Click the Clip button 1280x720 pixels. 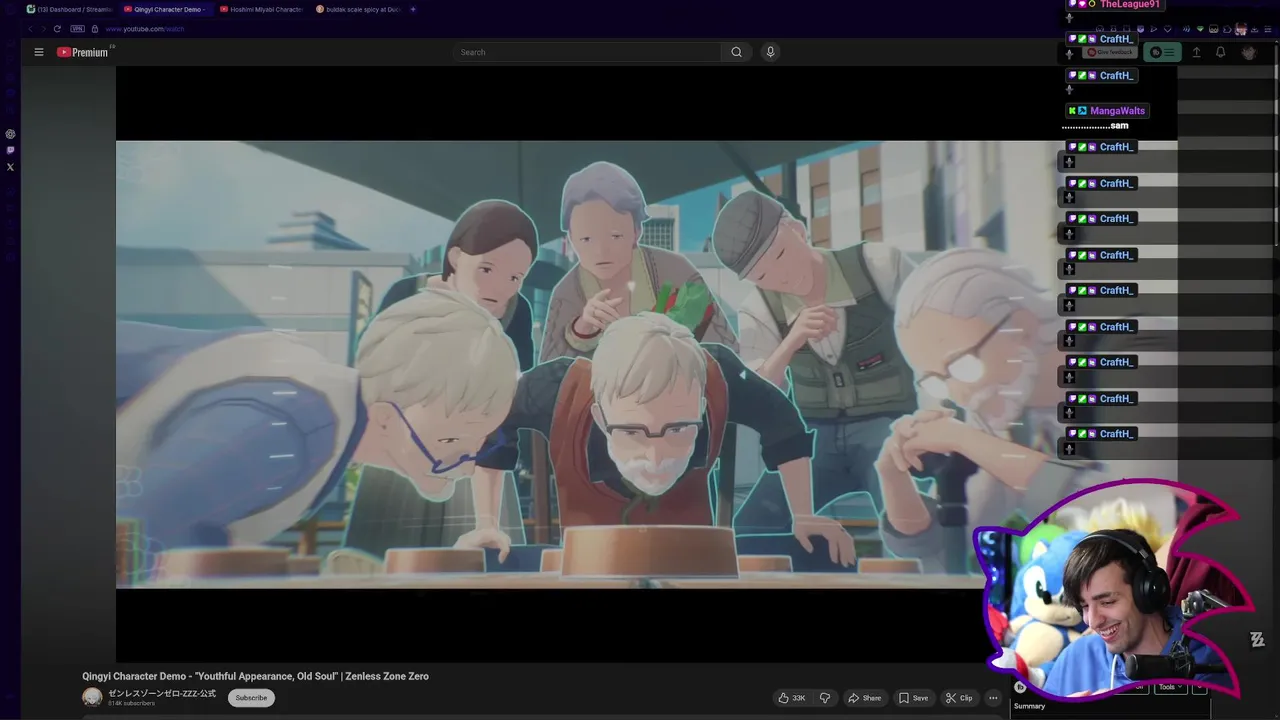pyautogui.click(x=960, y=698)
